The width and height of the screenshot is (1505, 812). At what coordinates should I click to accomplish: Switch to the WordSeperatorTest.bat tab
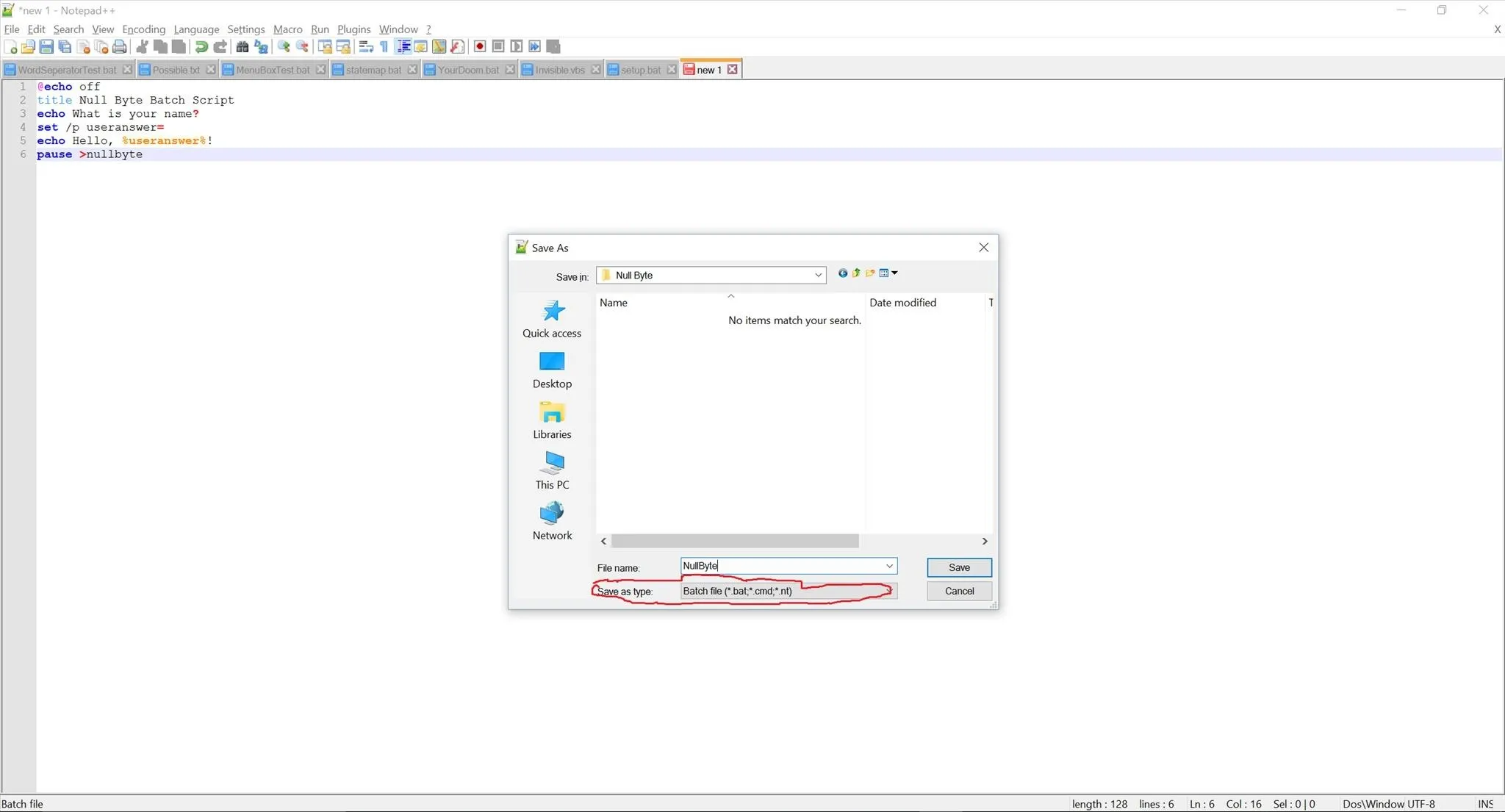pyautogui.click(x=67, y=70)
